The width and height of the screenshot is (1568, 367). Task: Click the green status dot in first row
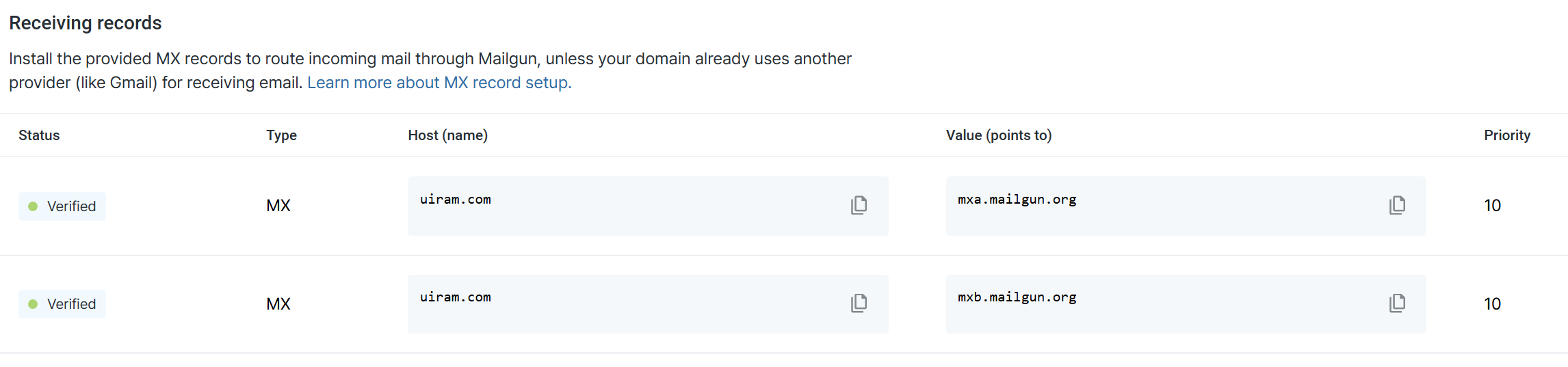pos(33,206)
